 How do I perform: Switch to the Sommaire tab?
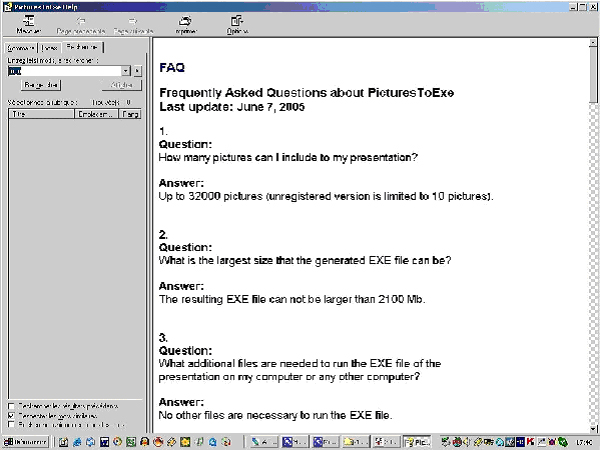point(21,48)
